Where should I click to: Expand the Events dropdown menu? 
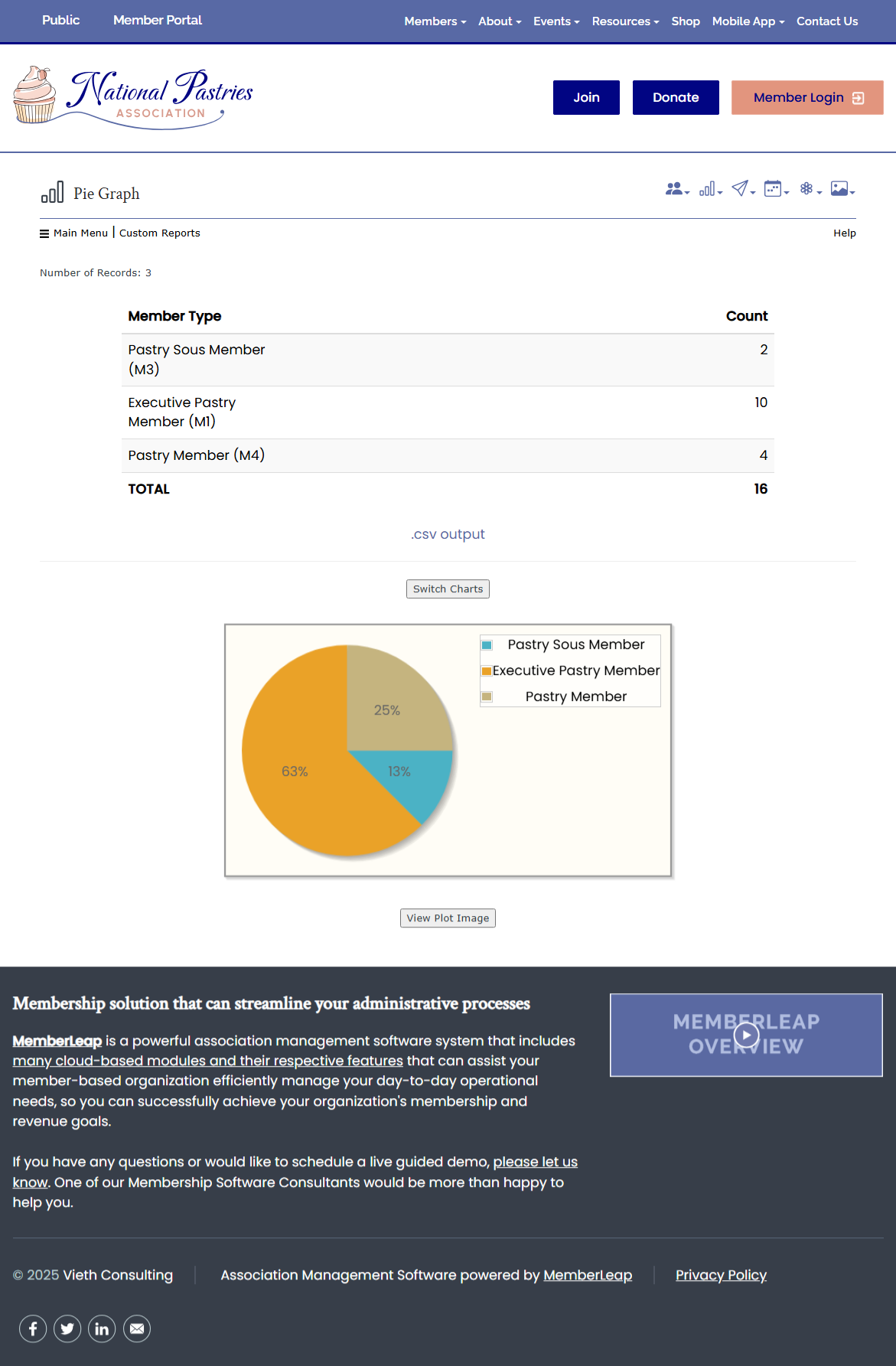[556, 21]
